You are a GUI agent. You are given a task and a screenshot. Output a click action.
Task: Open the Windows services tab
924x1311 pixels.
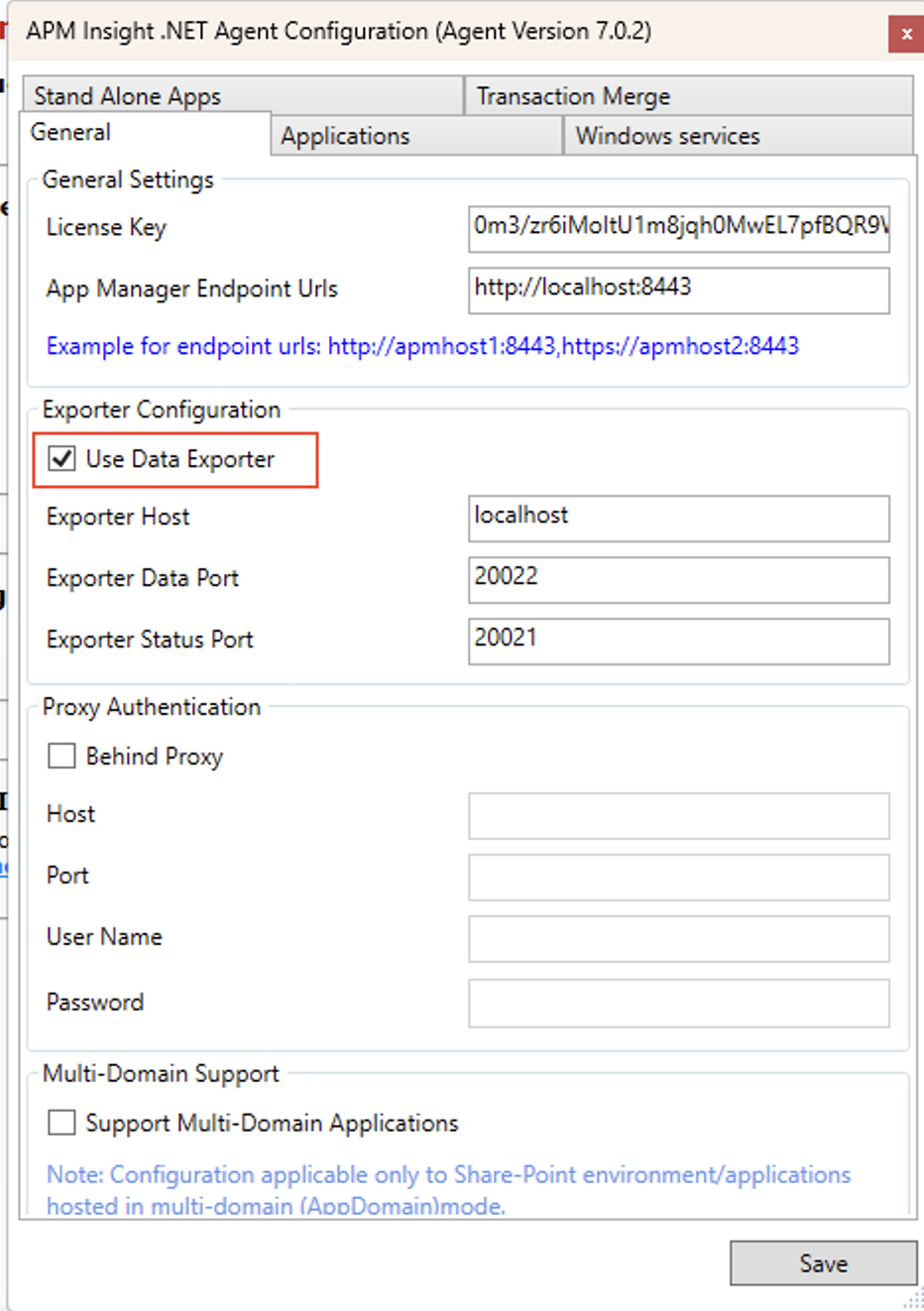click(738, 136)
